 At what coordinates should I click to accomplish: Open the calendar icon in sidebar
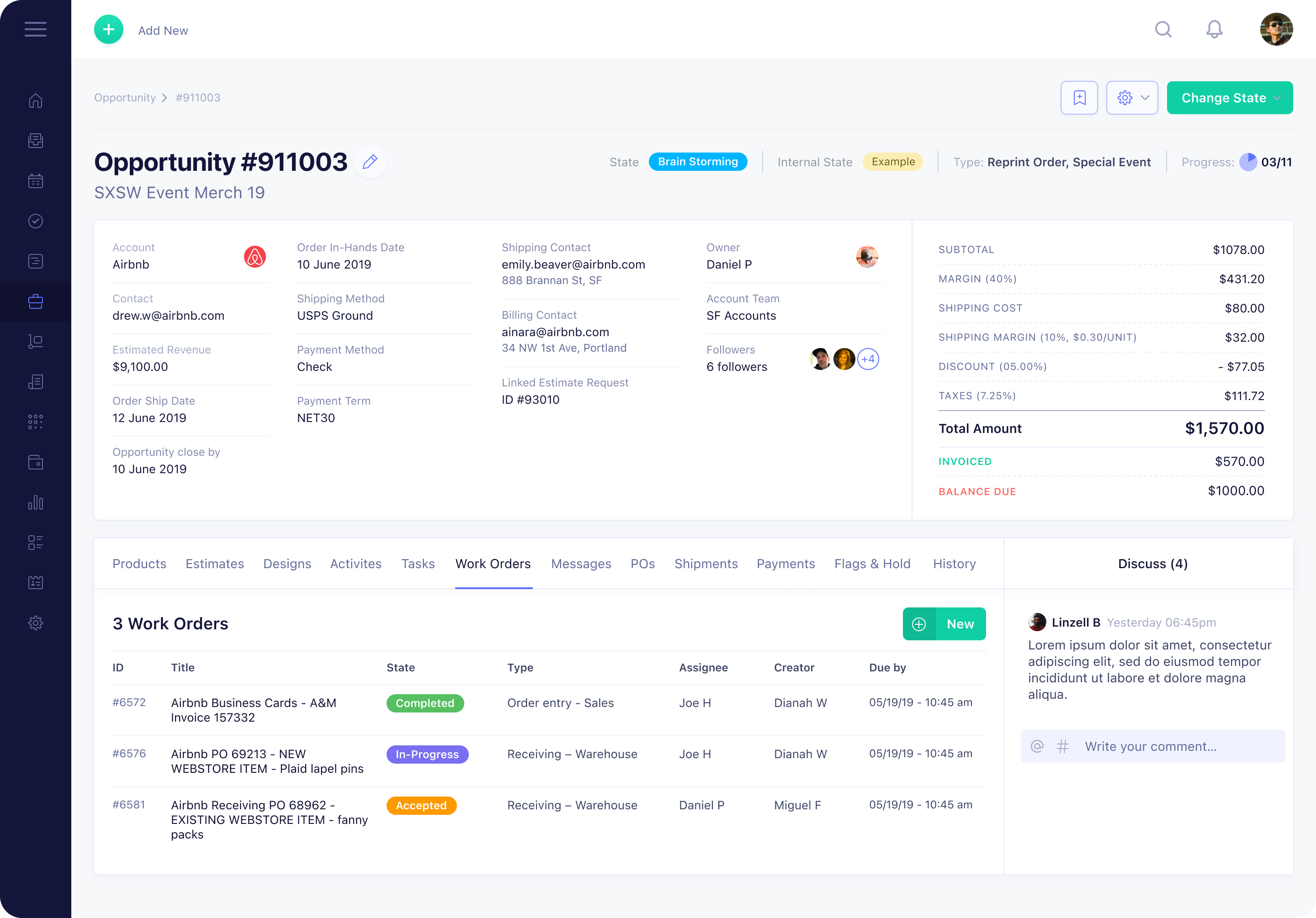click(x=36, y=181)
